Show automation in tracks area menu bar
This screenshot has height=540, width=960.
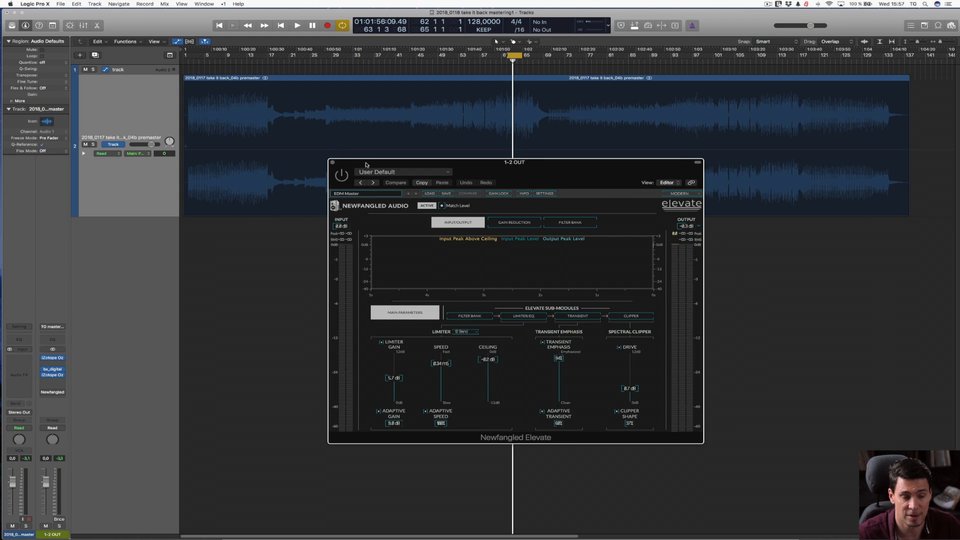177,42
